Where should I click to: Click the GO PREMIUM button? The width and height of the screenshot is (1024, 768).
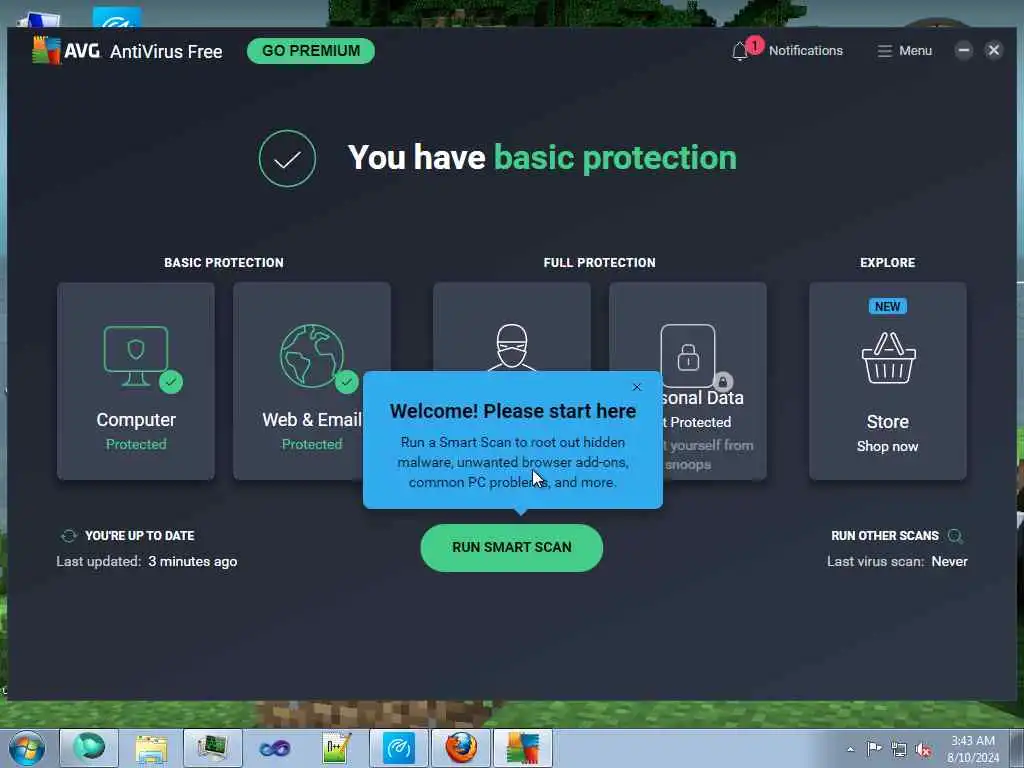point(311,51)
